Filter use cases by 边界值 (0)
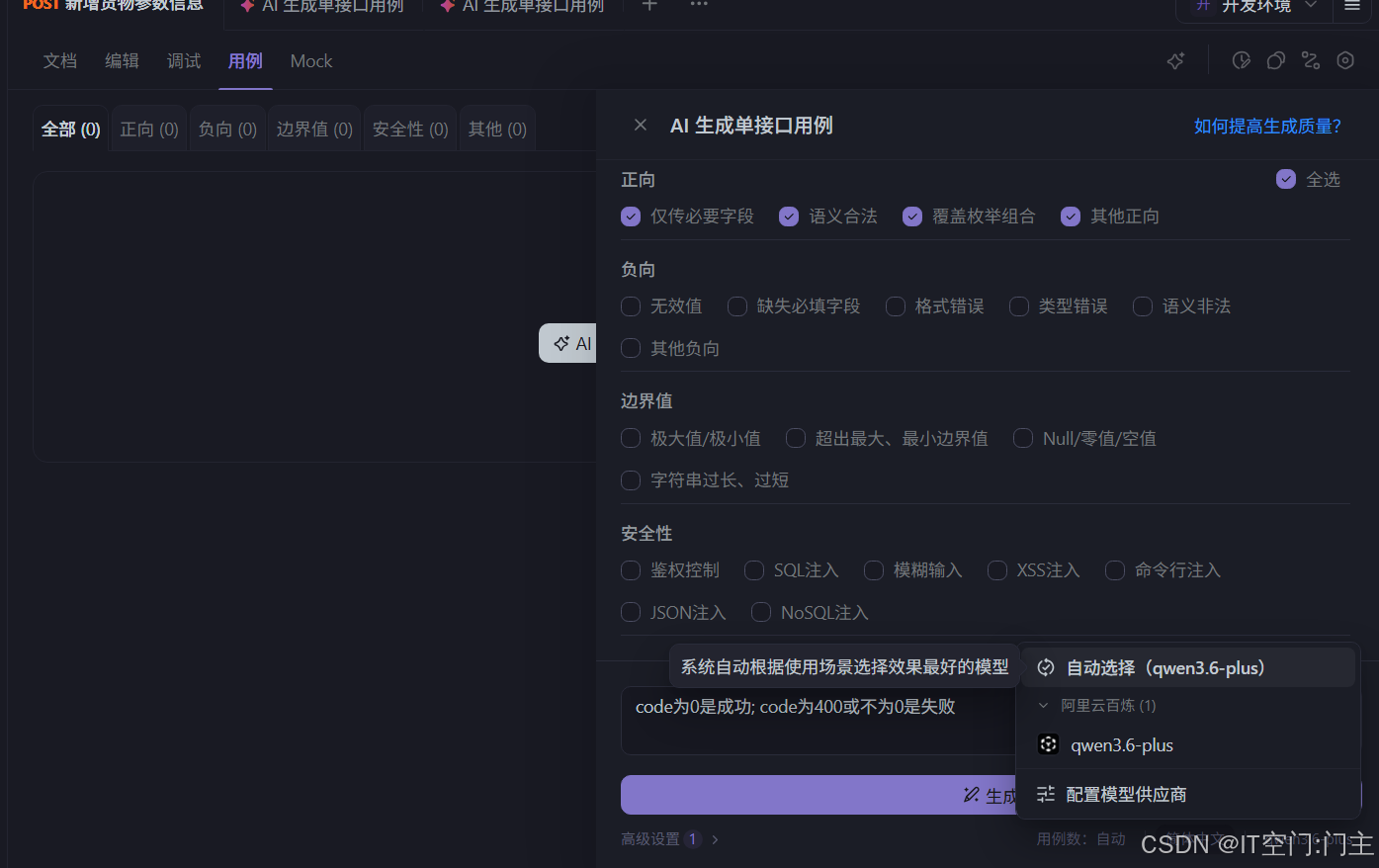 (314, 130)
